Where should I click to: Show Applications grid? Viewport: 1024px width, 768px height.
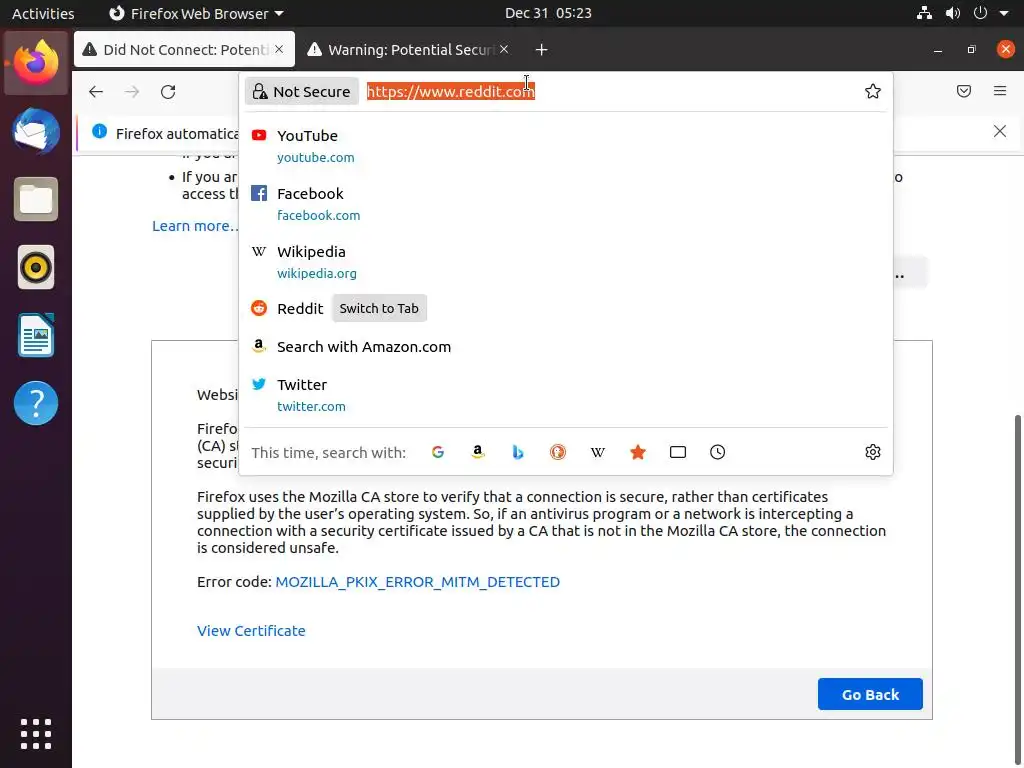36,733
